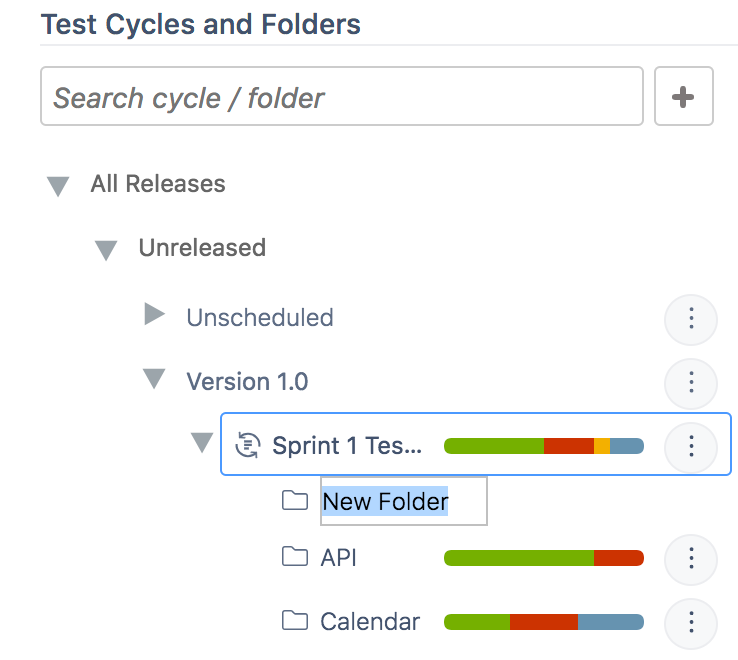Click the Sprint 1 Test execution progress bar
The width and height of the screenshot is (738, 660).
(x=543, y=445)
